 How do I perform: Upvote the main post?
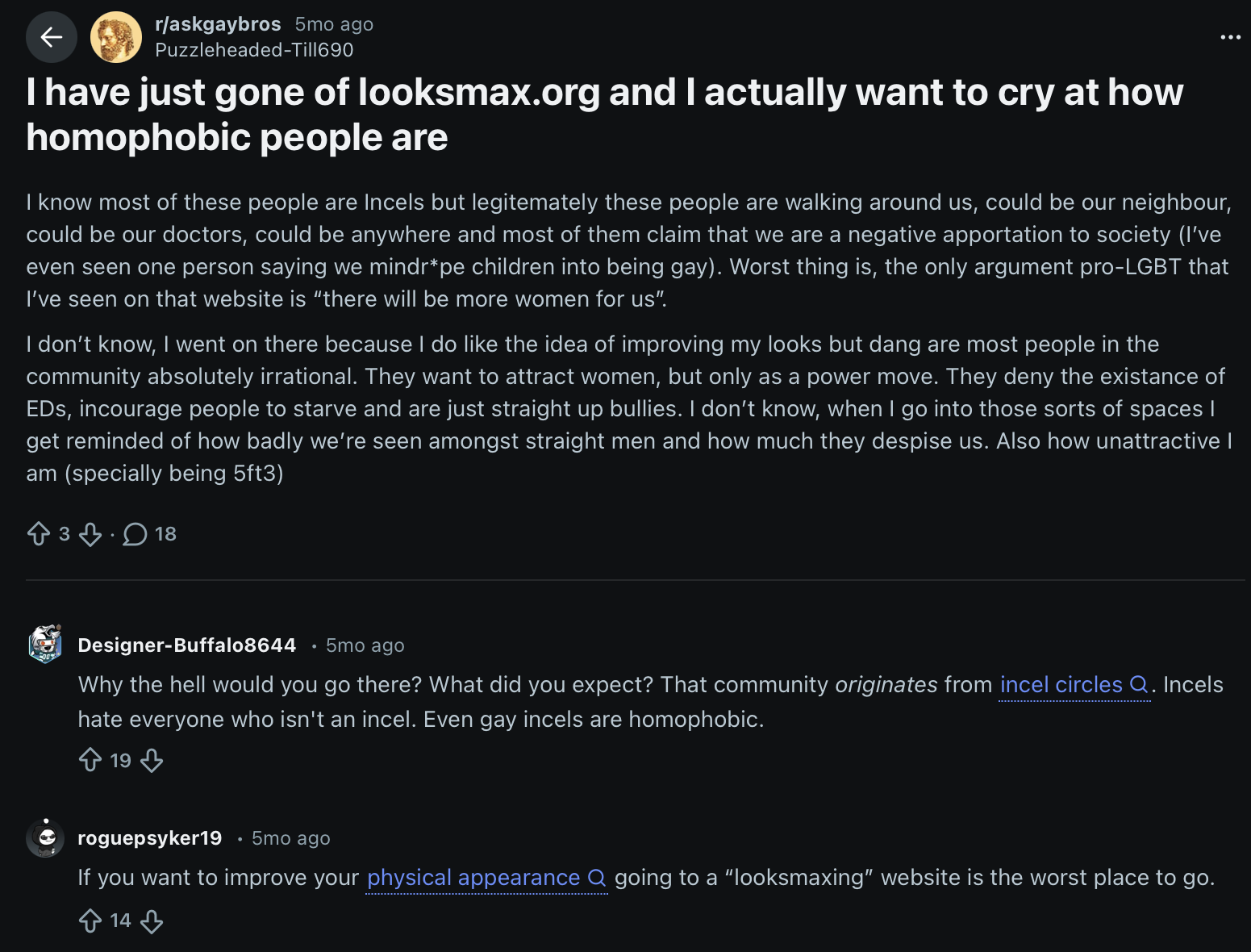[x=39, y=534]
